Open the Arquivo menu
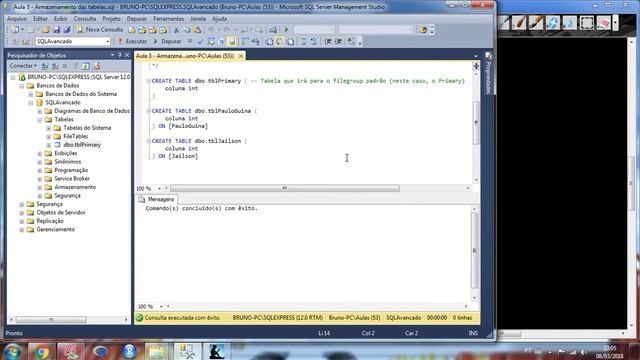 (17, 19)
